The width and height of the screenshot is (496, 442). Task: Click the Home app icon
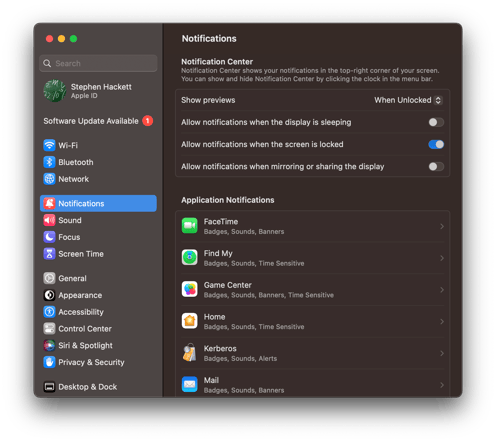[190, 321]
